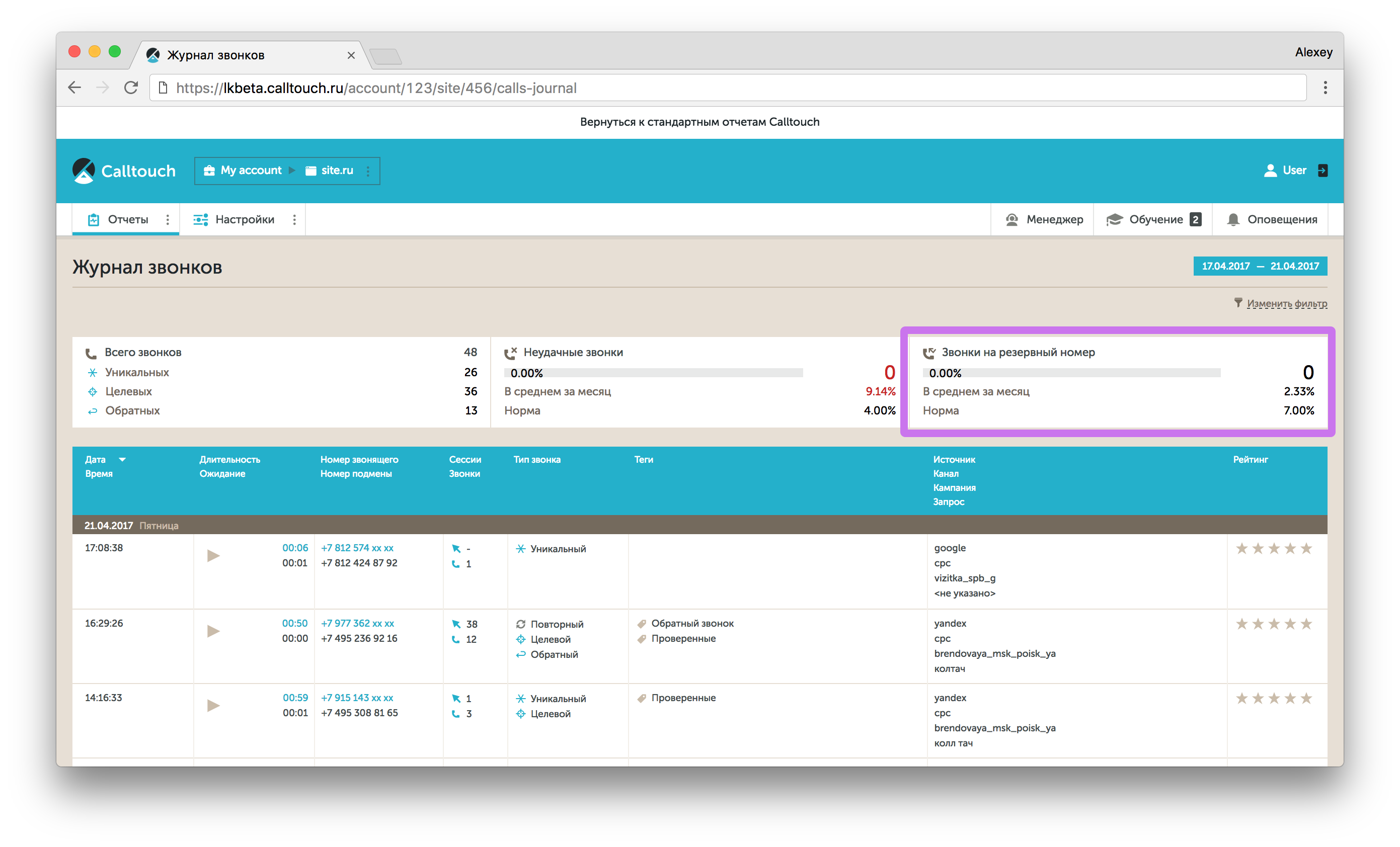Click the calls phone icon in the 14:16:33 row
The width and height of the screenshot is (1400, 847).
pos(456,714)
